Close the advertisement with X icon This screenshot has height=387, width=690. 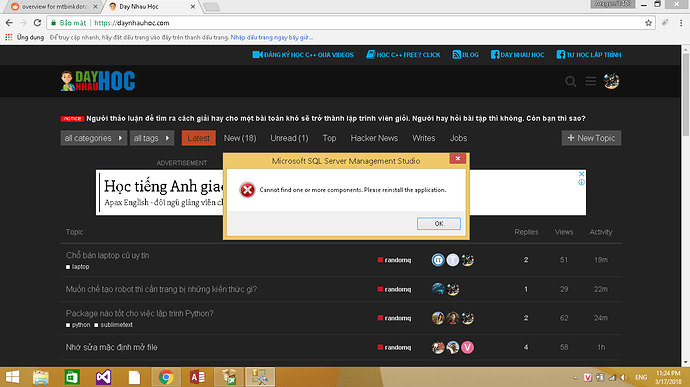(581, 174)
